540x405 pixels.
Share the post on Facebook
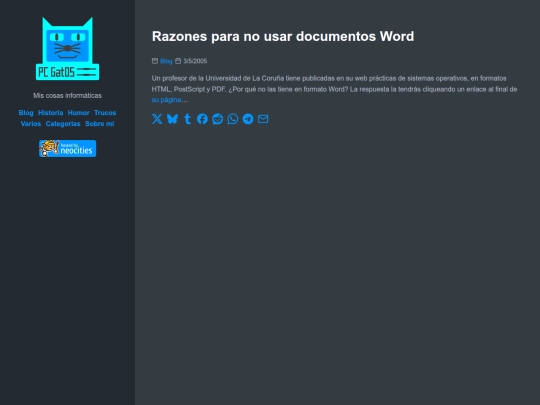[x=202, y=119]
